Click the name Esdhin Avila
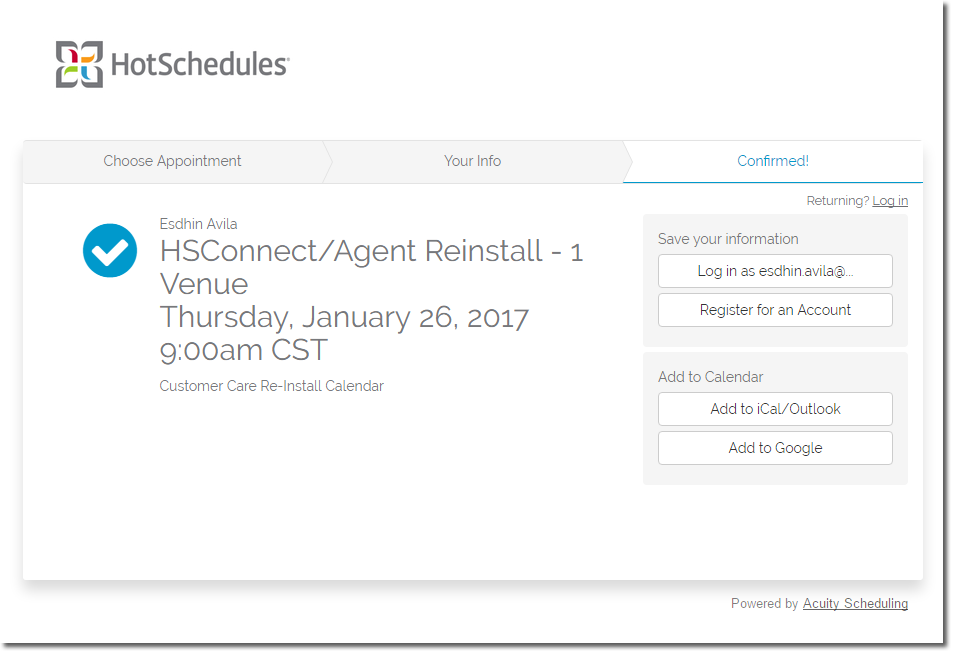 [198, 224]
